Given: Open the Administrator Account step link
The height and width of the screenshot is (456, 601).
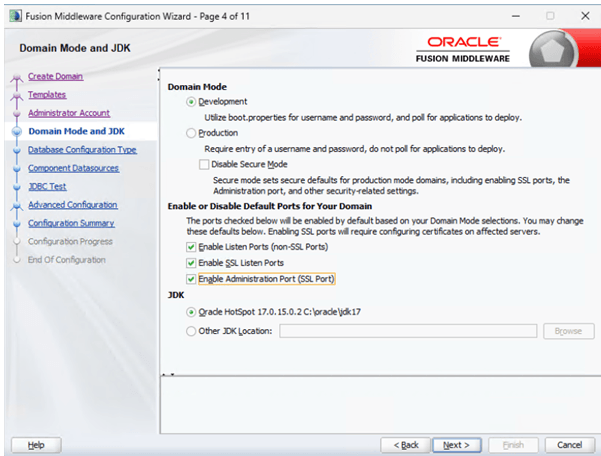Looking at the screenshot, I should tap(69, 113).
